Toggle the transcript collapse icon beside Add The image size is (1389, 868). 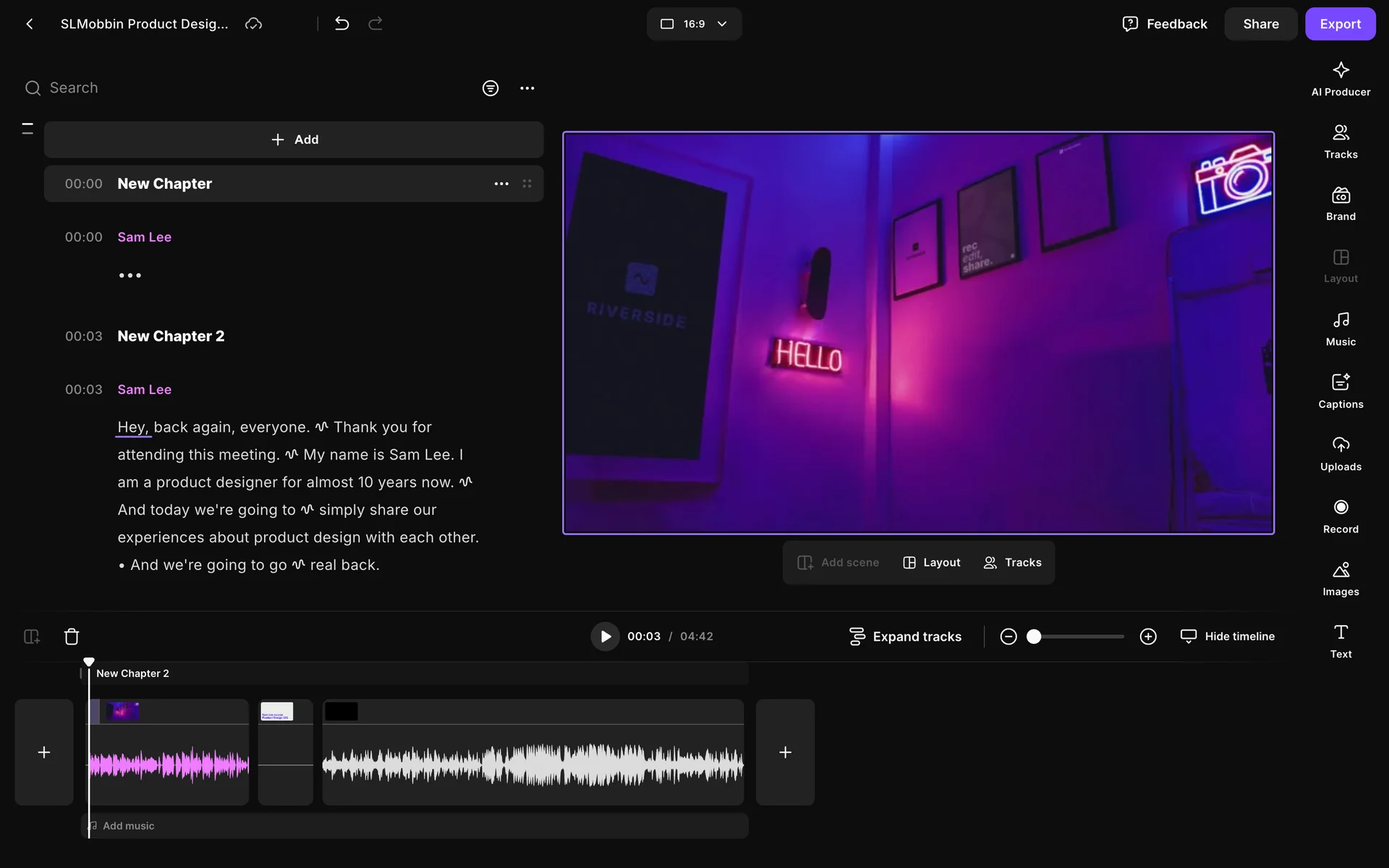tap(27, 129)
